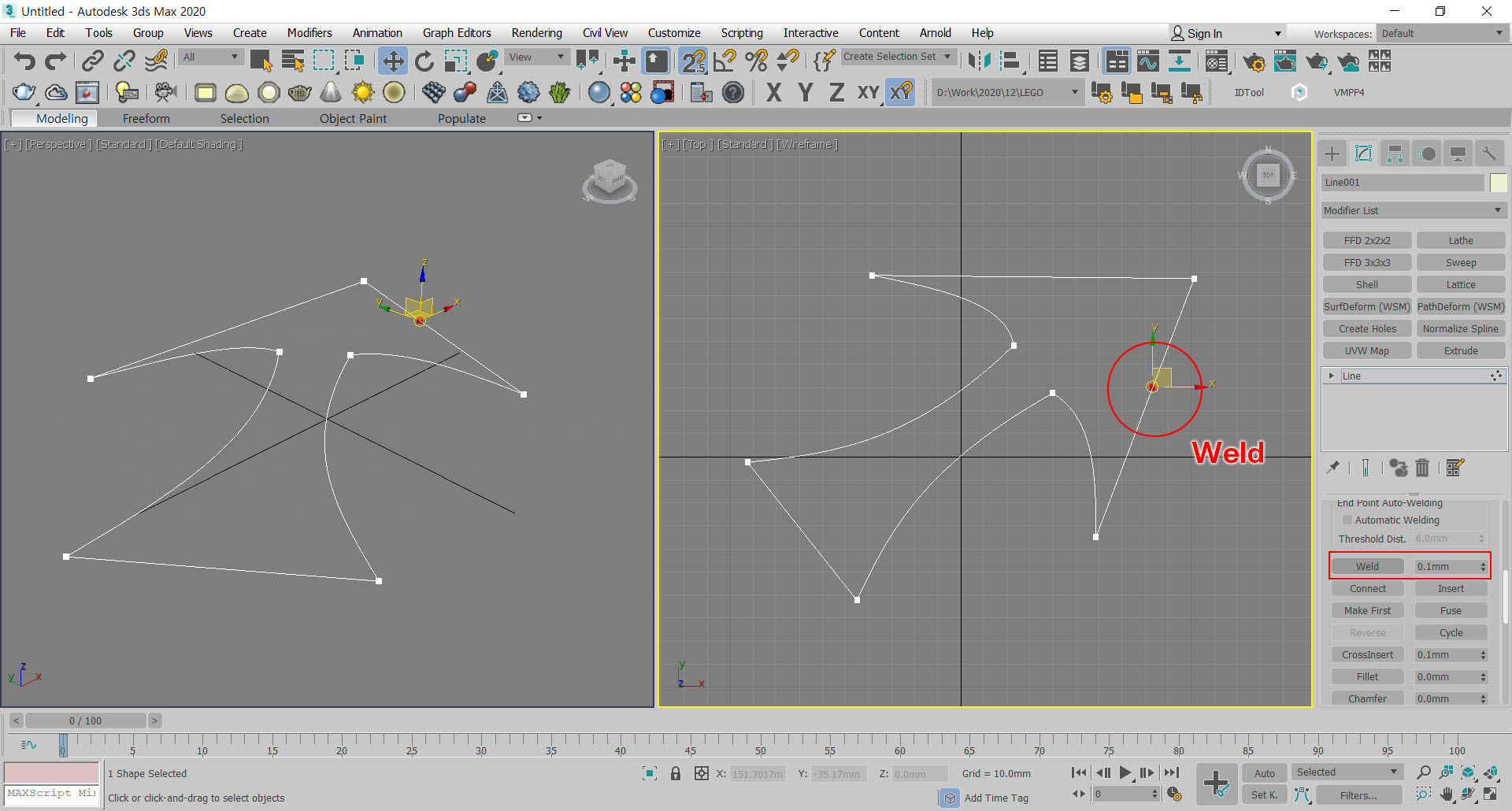
Task: Toggle Pin Stack pushpin icon
Action: pyautogui.click(x=1333, y=468)
